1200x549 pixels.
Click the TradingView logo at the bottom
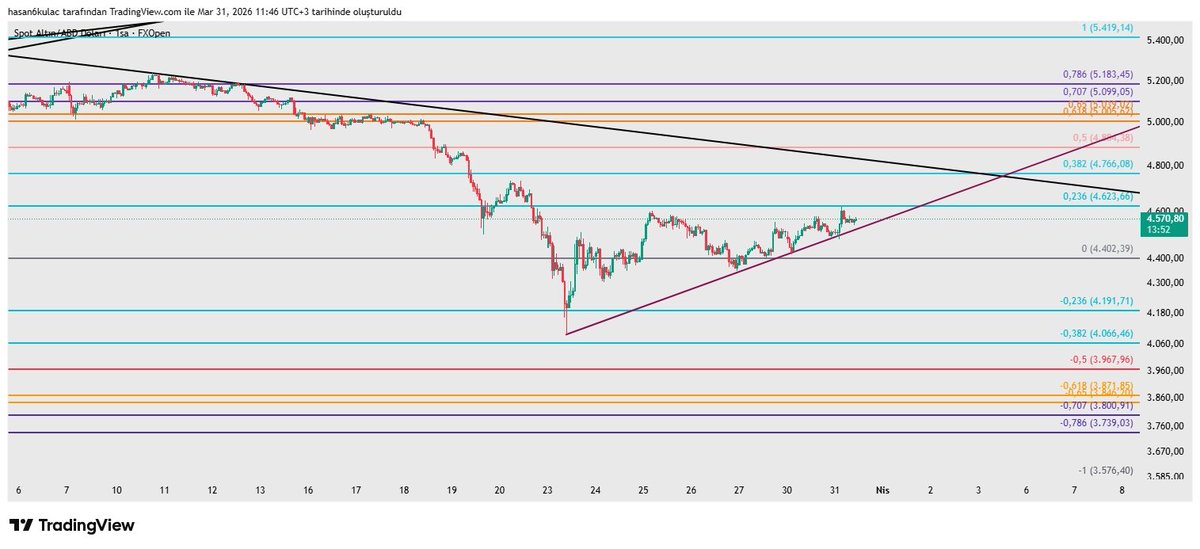pos(71,525)
